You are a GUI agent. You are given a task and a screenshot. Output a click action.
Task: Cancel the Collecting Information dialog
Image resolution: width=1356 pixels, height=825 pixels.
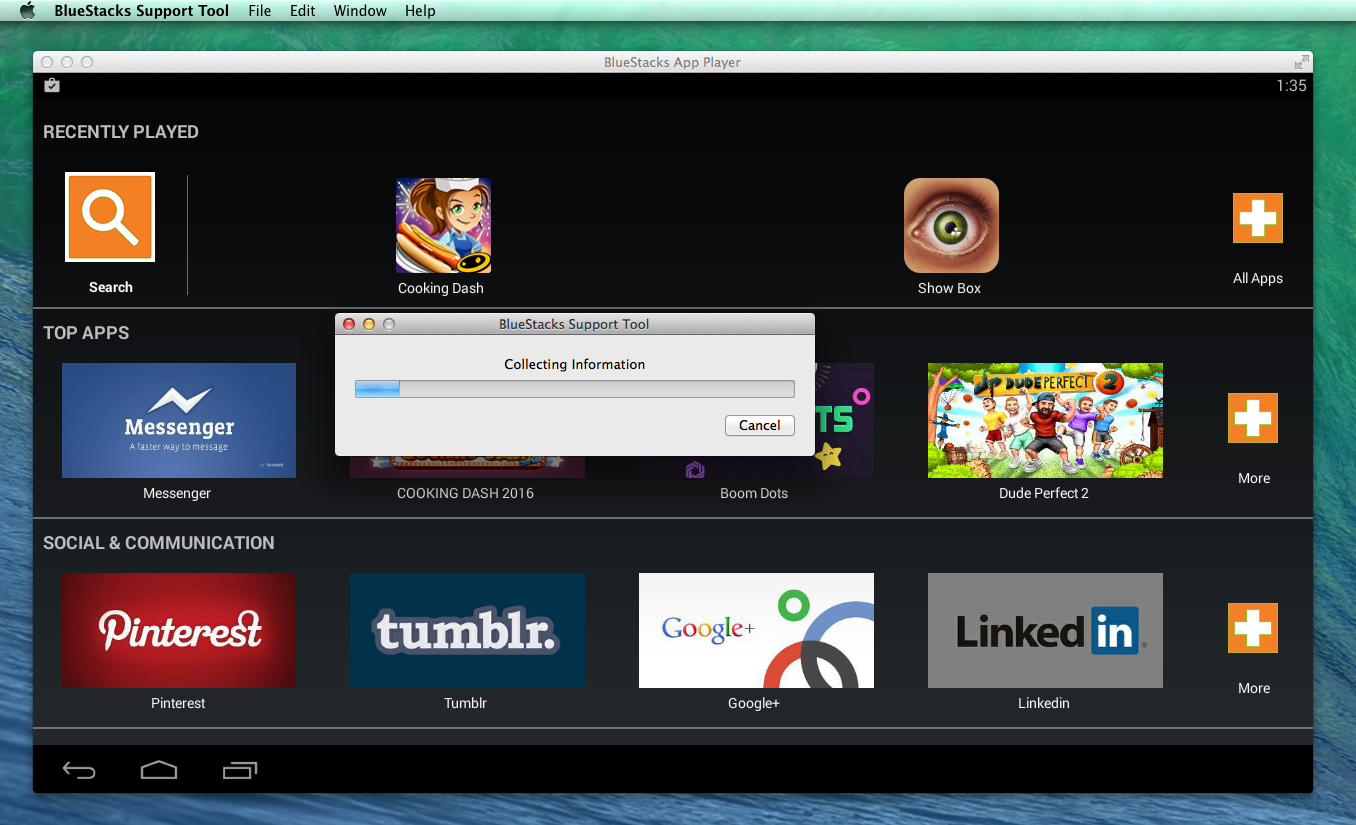tap(760, 425)
